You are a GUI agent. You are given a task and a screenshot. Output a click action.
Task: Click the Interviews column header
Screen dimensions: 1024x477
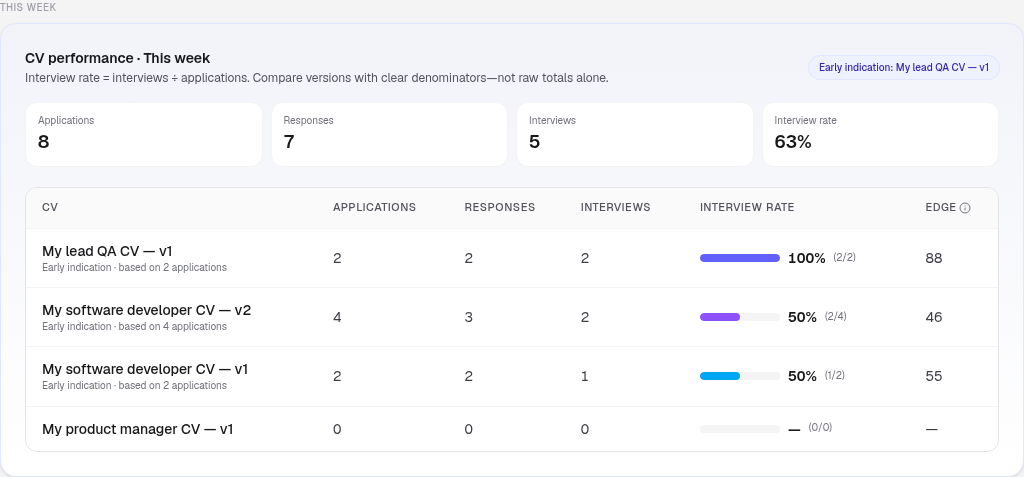615,207
